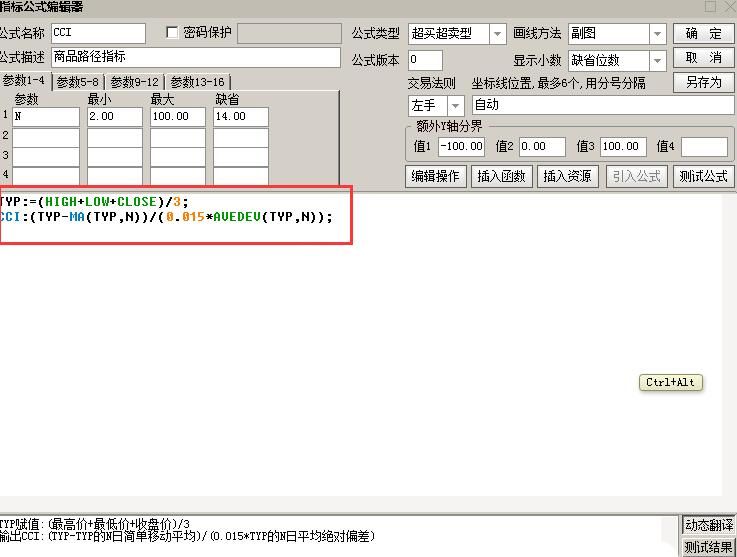Screen dimensions: 737x557
Task: Click the 取消 button
Action: click(703, 58)
